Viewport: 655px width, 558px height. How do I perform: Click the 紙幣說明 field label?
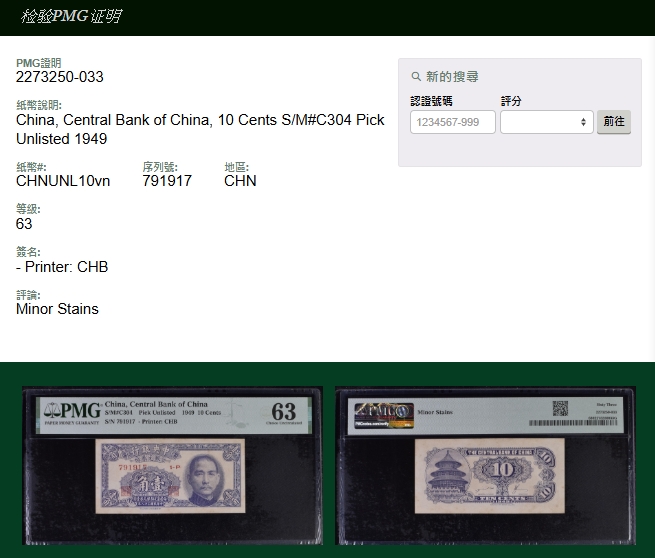39,105
